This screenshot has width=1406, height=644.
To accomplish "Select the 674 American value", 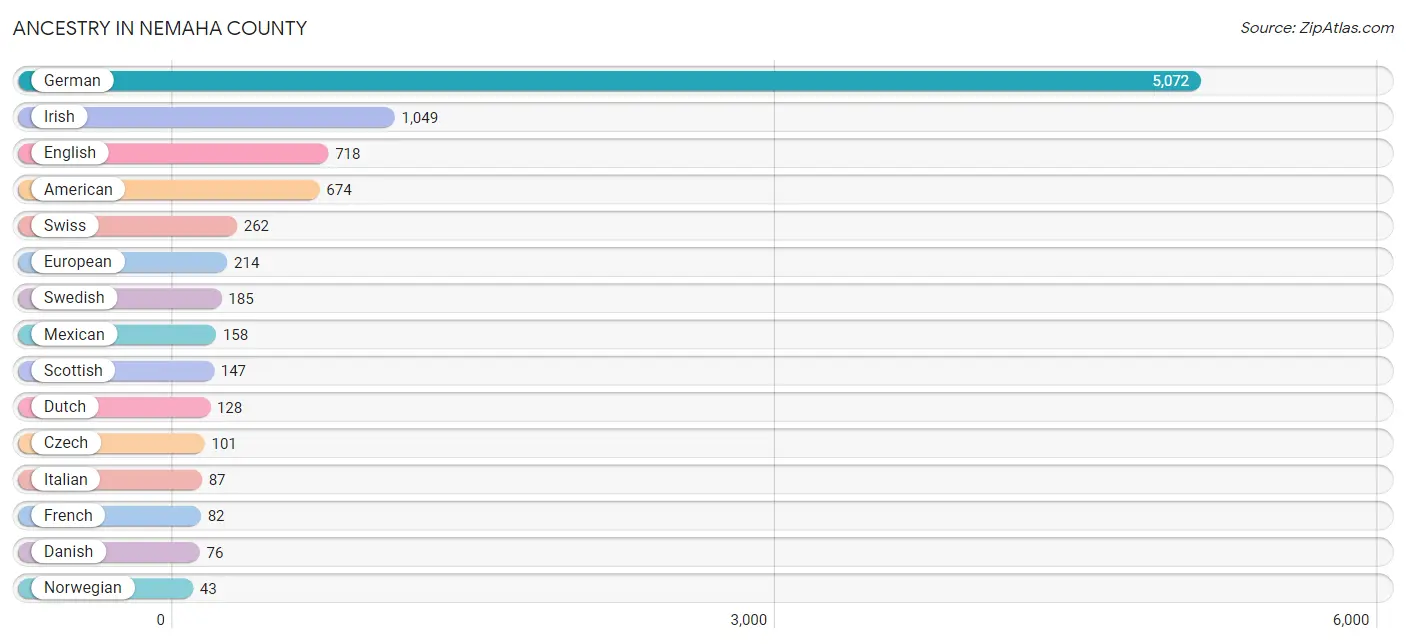I will [339, 190].
